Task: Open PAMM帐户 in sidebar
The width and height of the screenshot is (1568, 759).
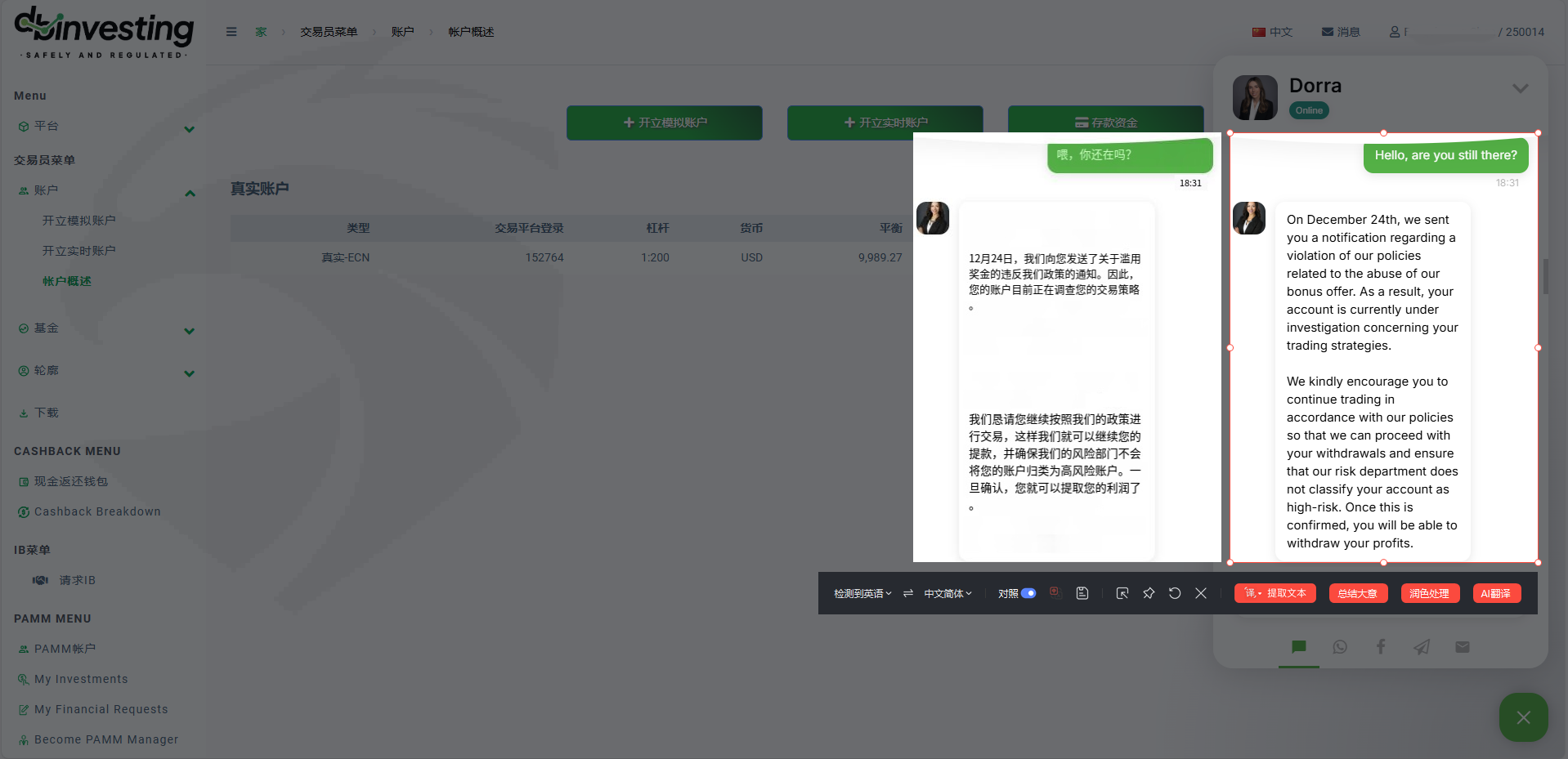Action: [65, 649]
